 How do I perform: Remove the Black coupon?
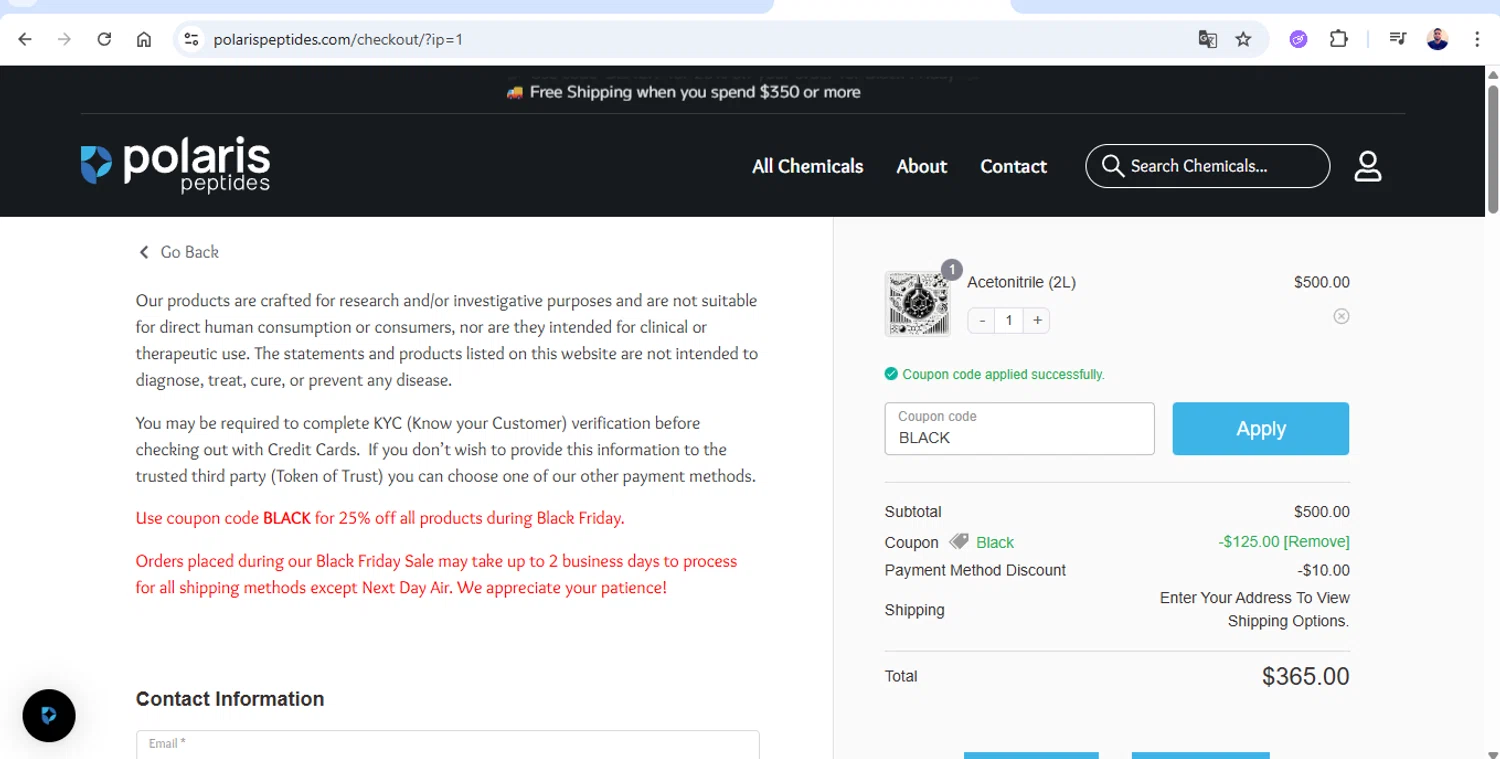click(x=1316, y=541)
